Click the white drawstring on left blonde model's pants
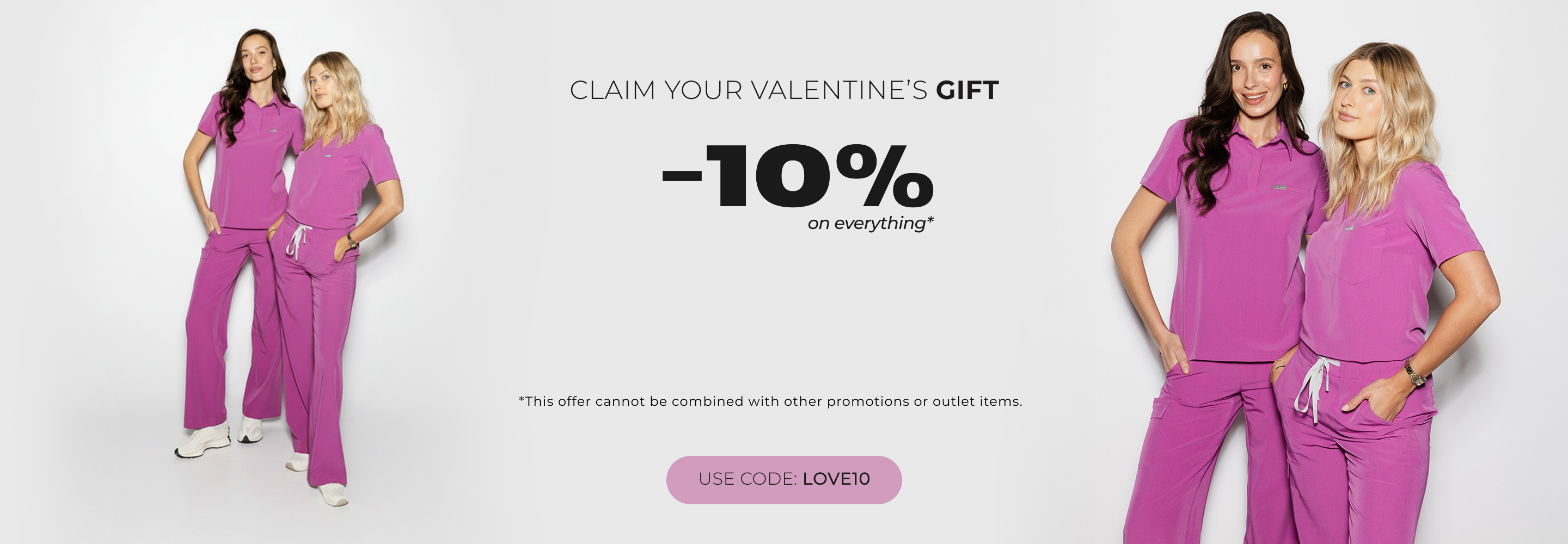 [296, 239]
